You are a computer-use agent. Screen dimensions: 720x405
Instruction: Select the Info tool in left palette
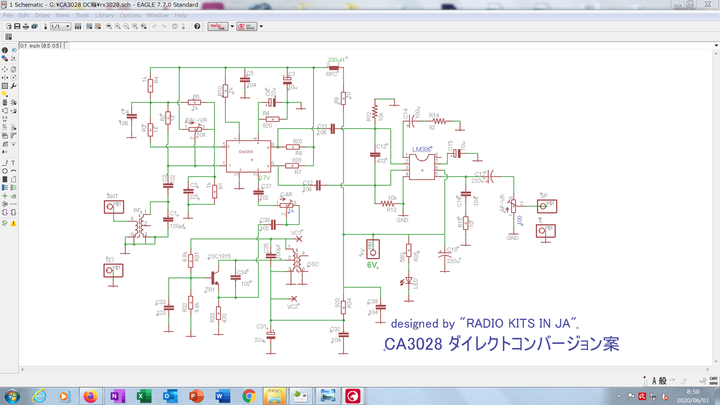5,50
